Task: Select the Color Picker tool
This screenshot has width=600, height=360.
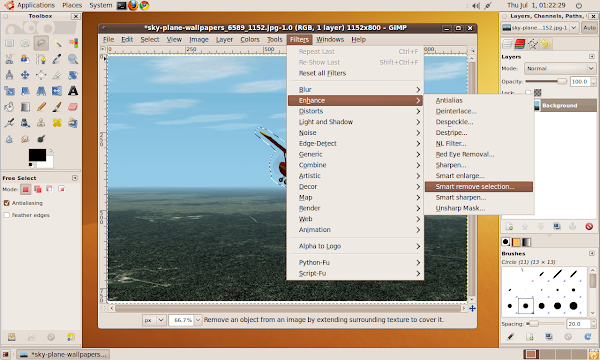Action: [x=57, y=59]
